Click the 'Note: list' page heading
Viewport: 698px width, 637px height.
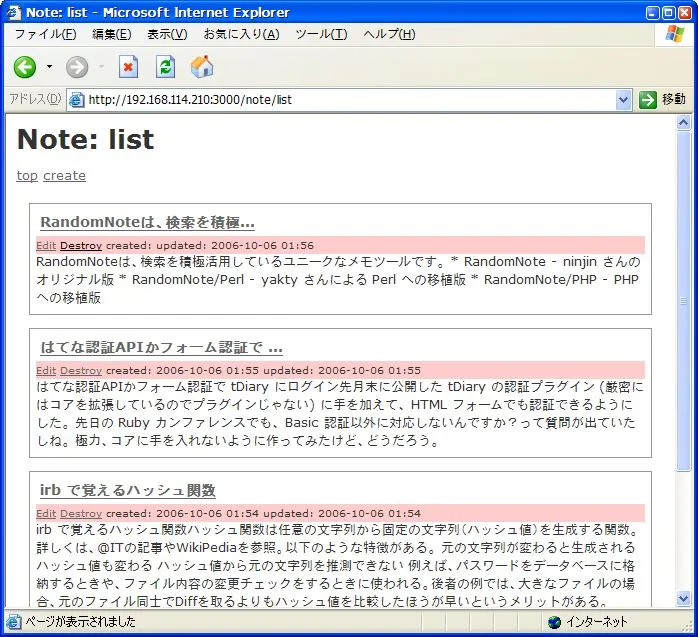[x=85, y=139]
